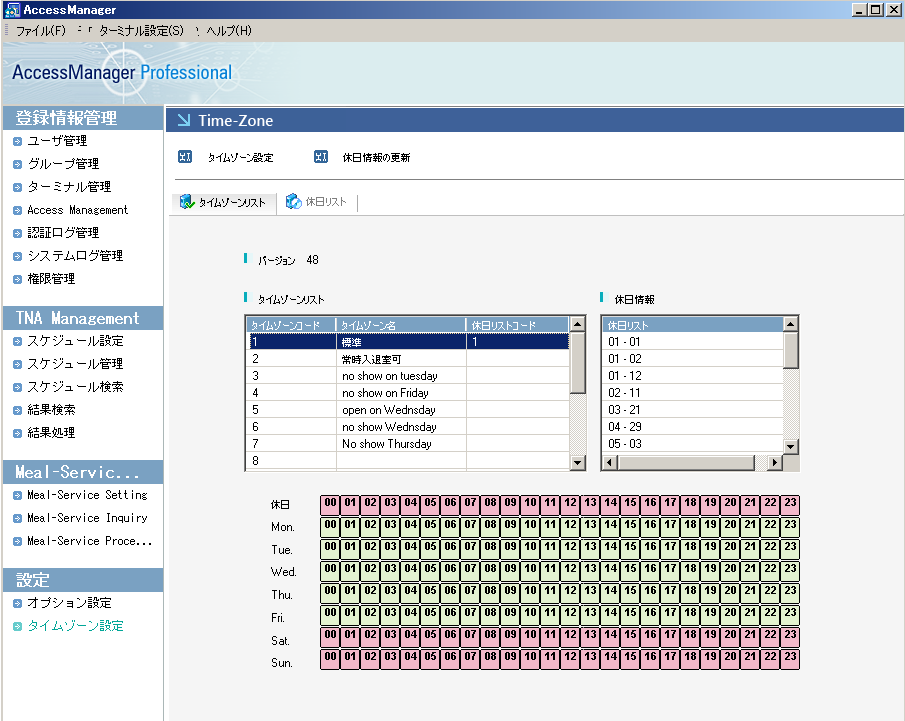Click the タイムゾーン名 column header
This screenshot has height=721, width=905.
point(401,325)
